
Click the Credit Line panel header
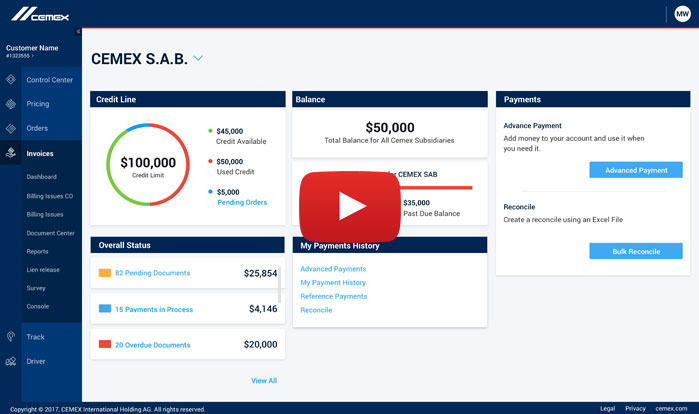pyautogui.click(x=188, y=99)
